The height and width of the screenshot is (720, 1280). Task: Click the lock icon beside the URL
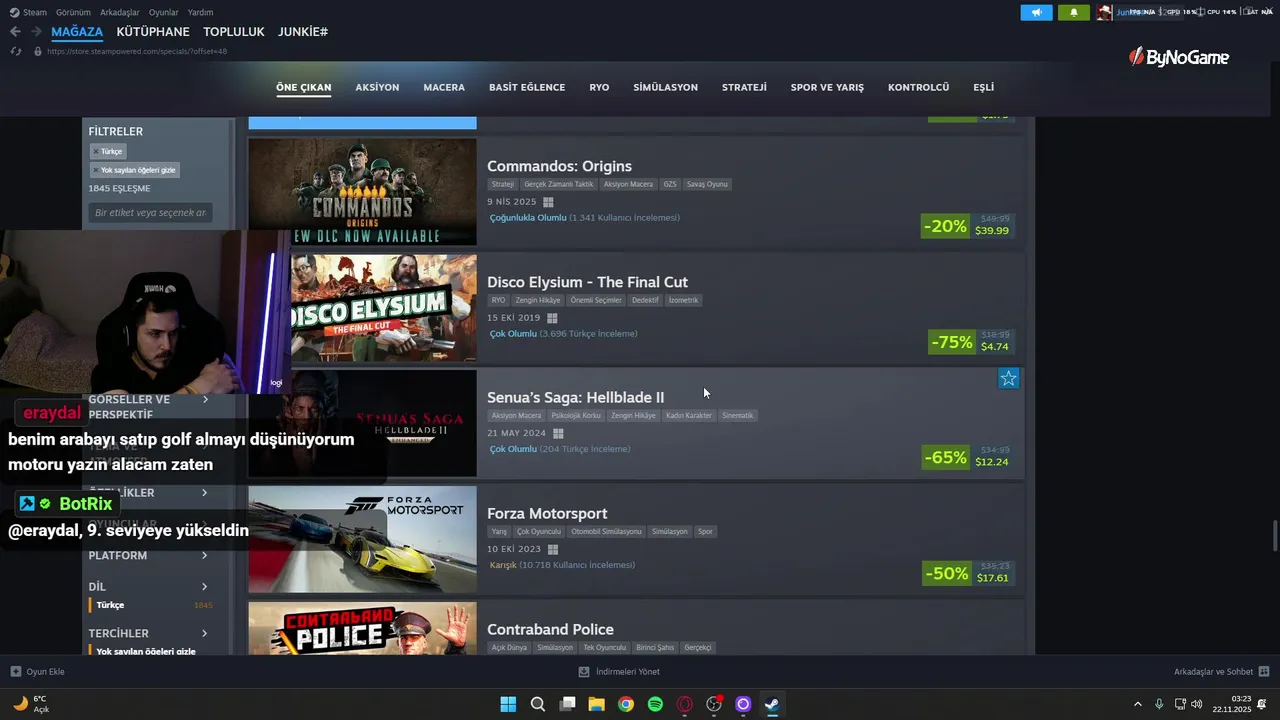(x=38, y=51)
